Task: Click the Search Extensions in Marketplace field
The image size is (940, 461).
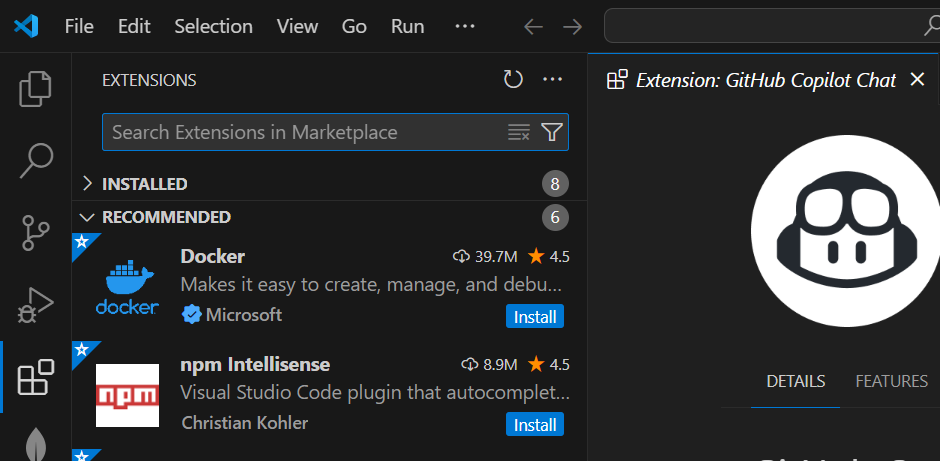Action: (300, 132)
